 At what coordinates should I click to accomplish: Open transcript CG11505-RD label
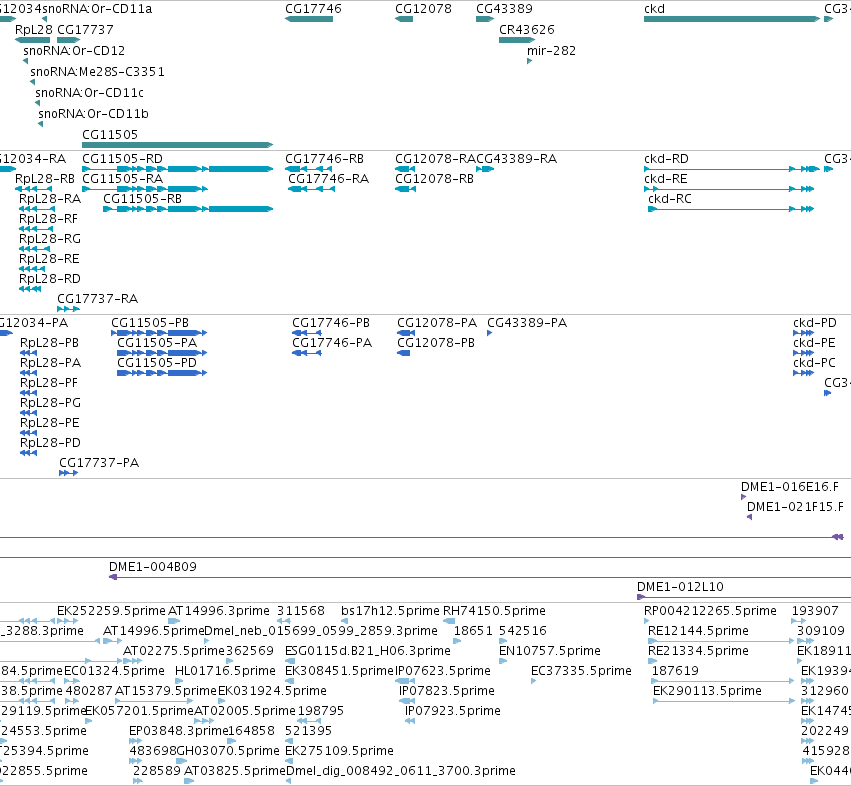122,159
